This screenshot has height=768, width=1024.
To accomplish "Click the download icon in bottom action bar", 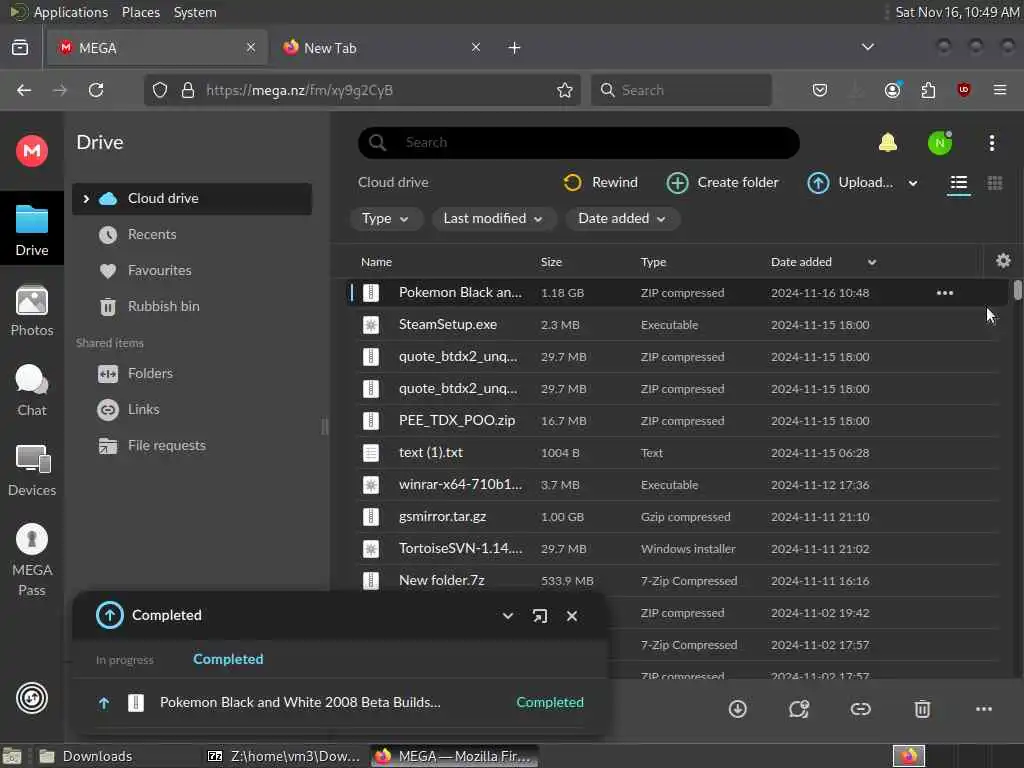I will point(737,709).
